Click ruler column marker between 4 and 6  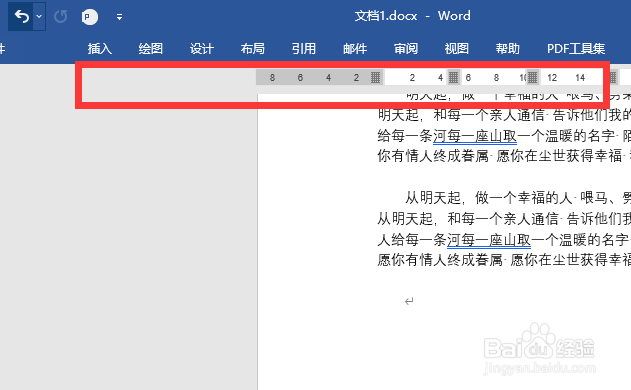tap(454, 77)
